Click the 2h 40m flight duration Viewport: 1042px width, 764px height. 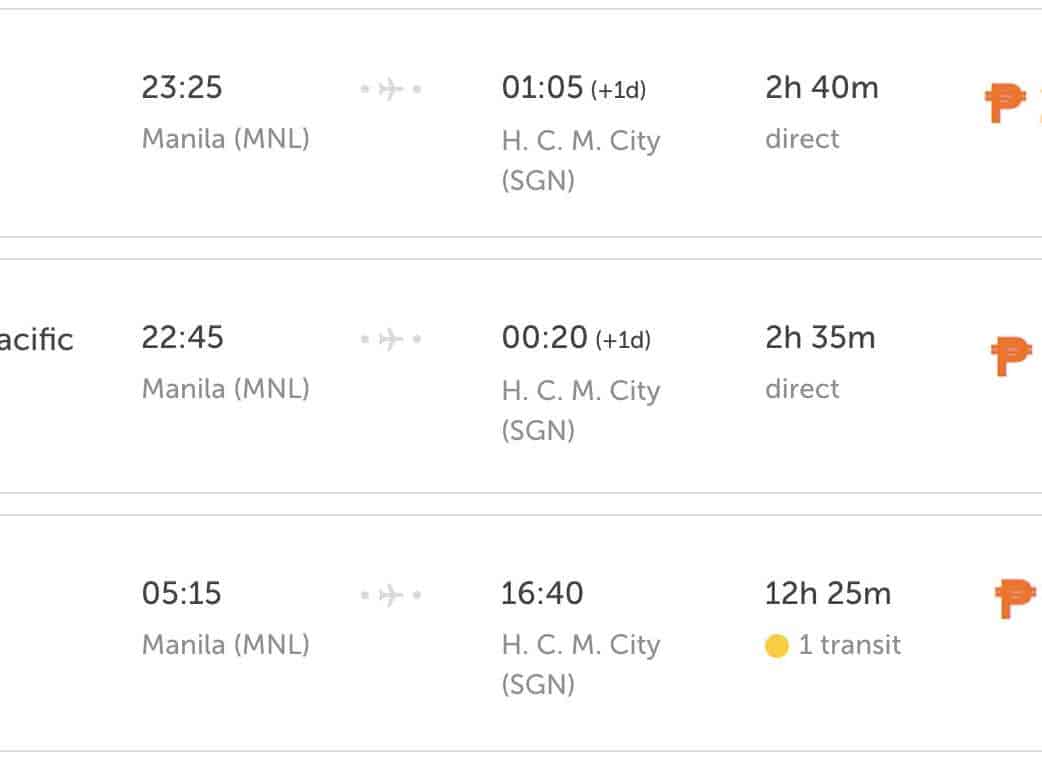(x=822, y=88)
